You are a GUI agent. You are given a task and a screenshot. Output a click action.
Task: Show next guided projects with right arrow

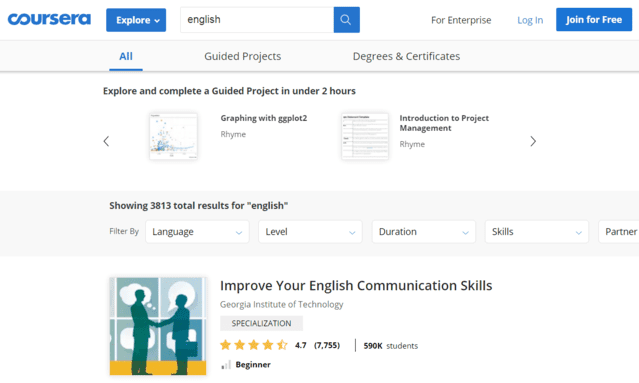click(533, 141)
